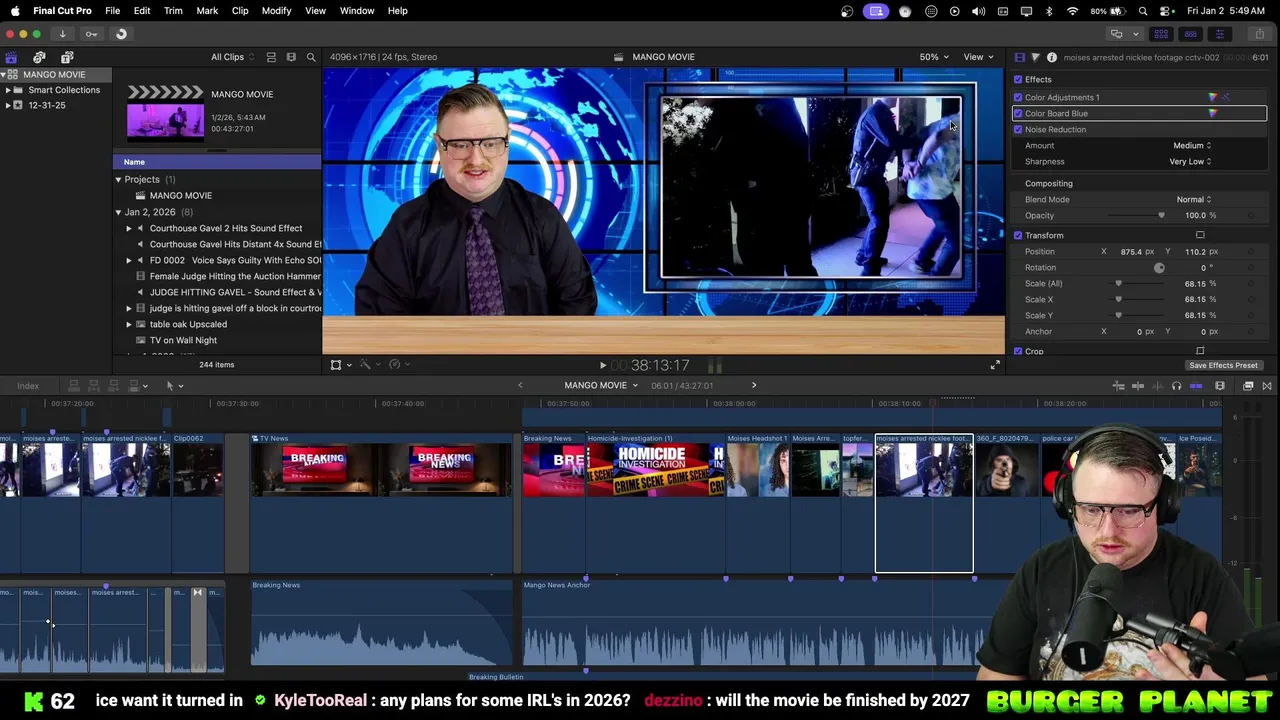This screenshot has width=1280, height=720.
Task: Collapse the Projects group
Action: click(118, 179)
